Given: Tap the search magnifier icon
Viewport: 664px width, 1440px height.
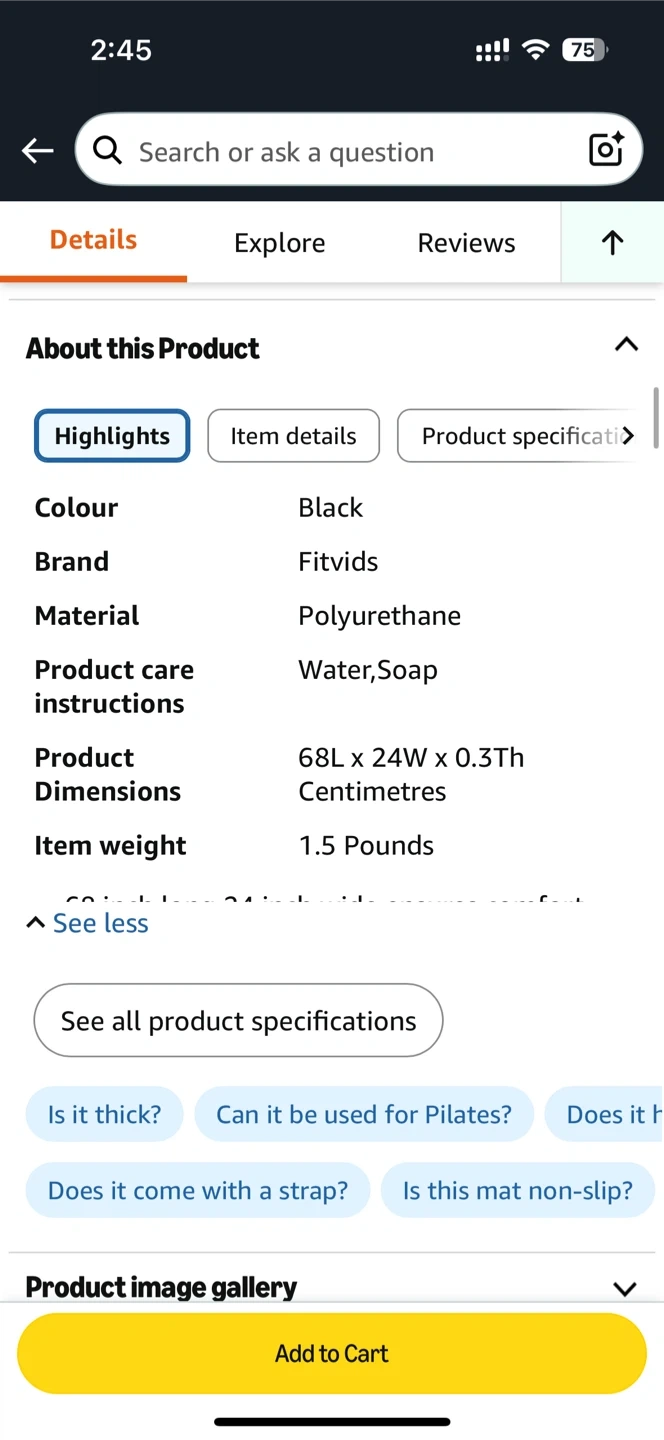Looking at the screenshot, I should [107, 151].
